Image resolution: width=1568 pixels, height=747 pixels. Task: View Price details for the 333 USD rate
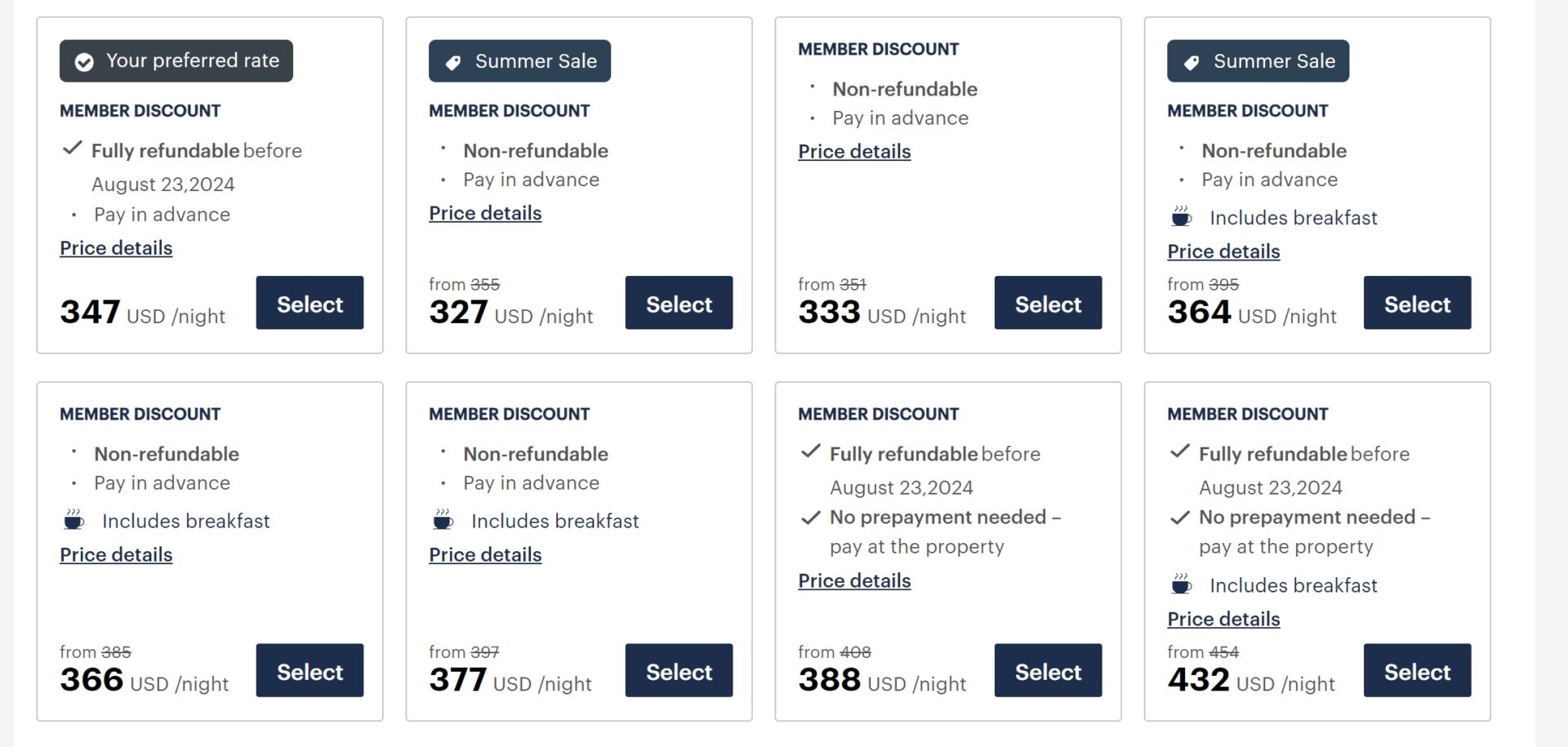pos(854,151)
